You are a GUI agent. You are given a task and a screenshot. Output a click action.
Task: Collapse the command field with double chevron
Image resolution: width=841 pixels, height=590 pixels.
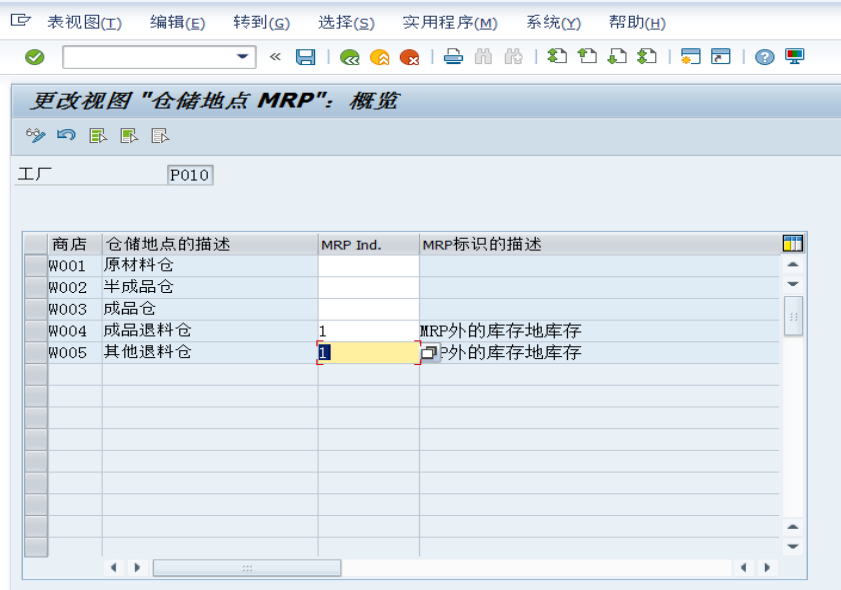point(275,56)
